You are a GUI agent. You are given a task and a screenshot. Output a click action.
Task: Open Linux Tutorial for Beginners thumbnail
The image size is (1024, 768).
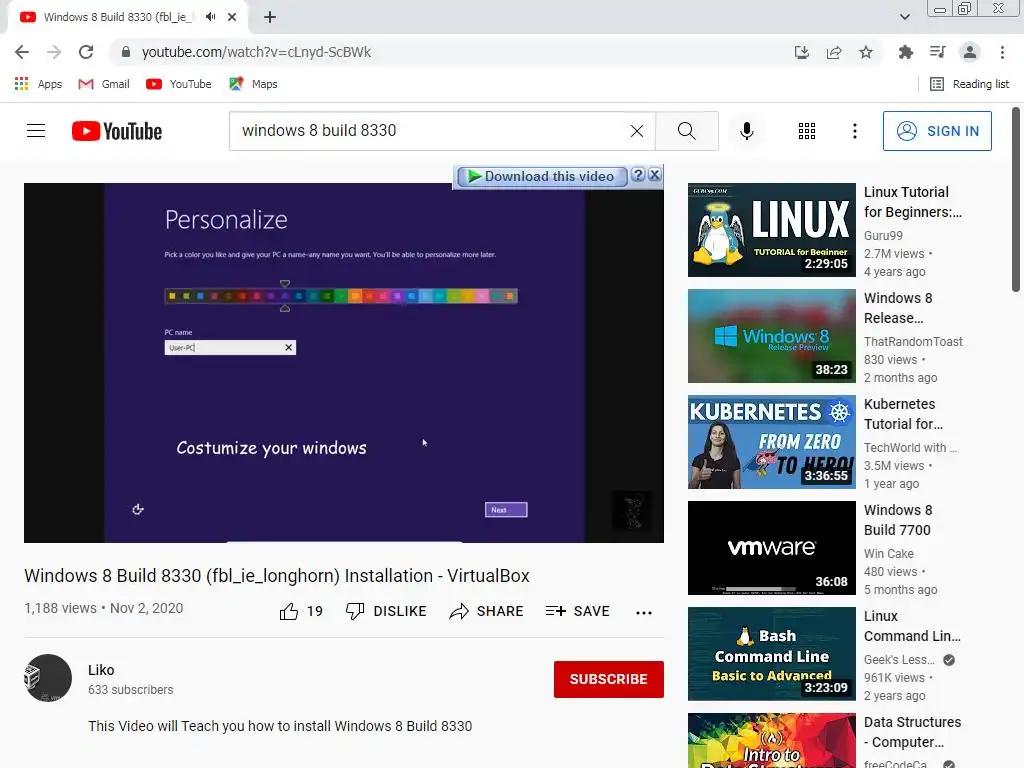point(771,230)
